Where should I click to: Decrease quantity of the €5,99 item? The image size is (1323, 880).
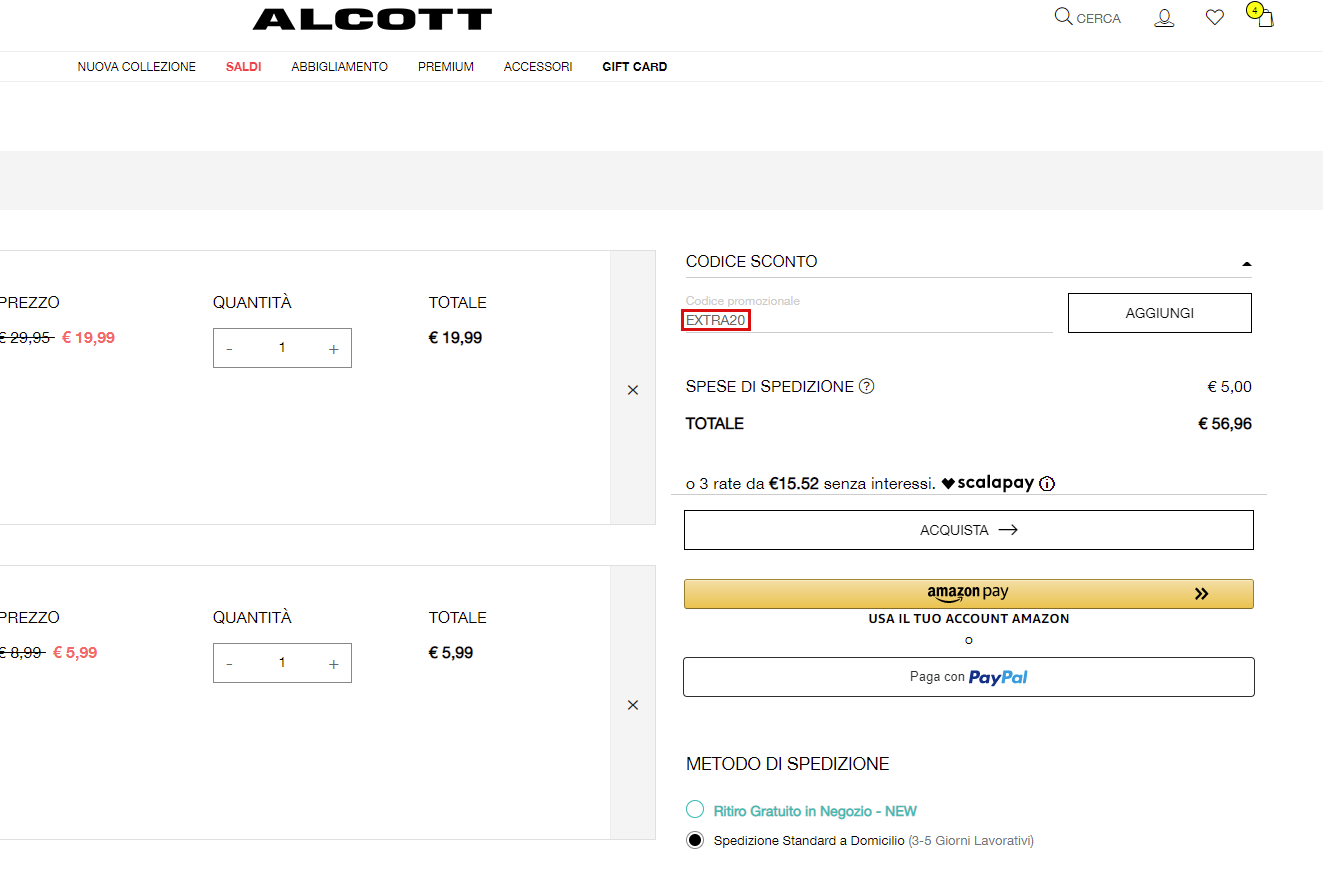(x=230, y=664)
